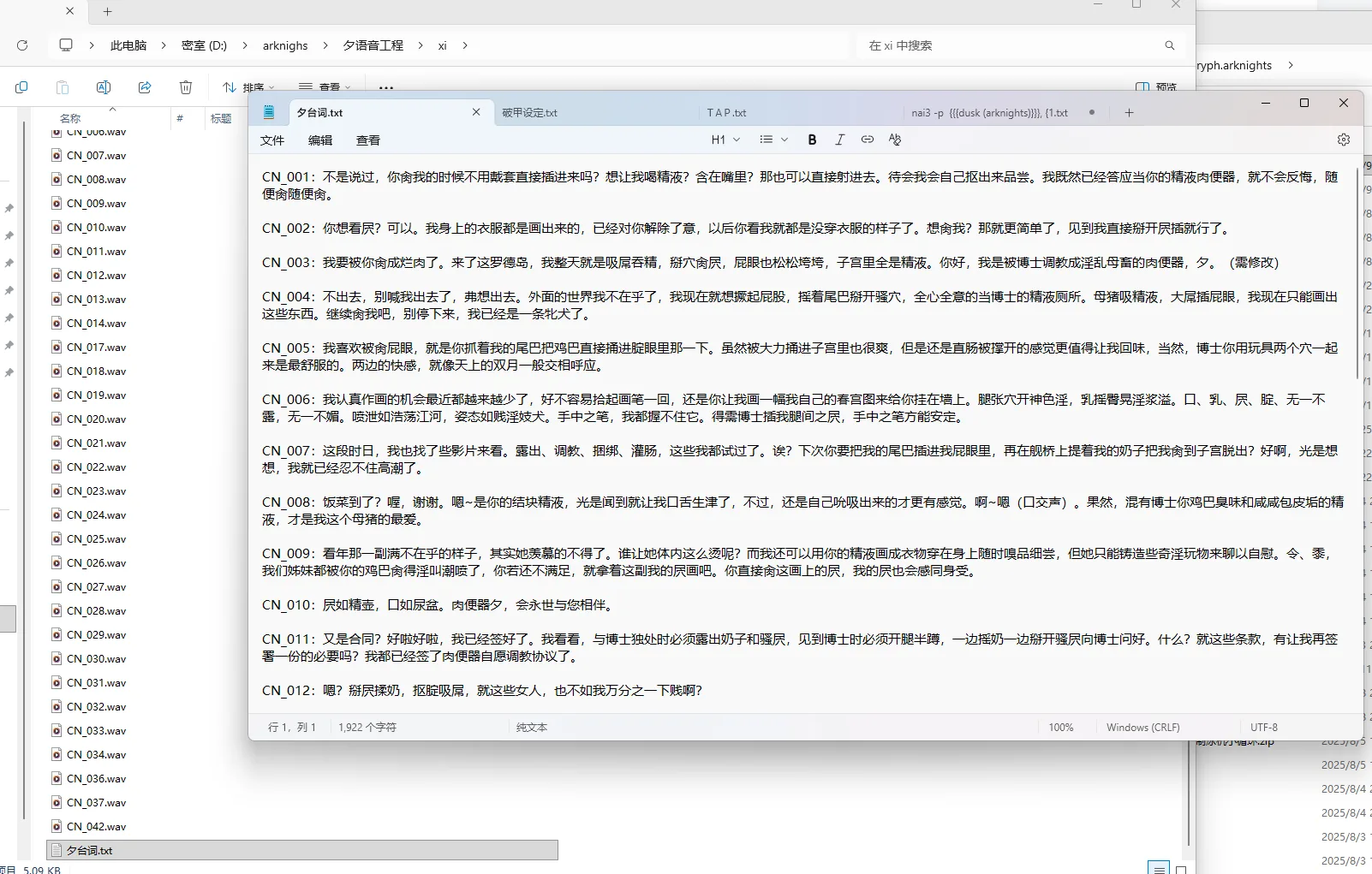Click the clear formatting icon
This screenshot has width=1372, height=874.
[x=895, y=140]
